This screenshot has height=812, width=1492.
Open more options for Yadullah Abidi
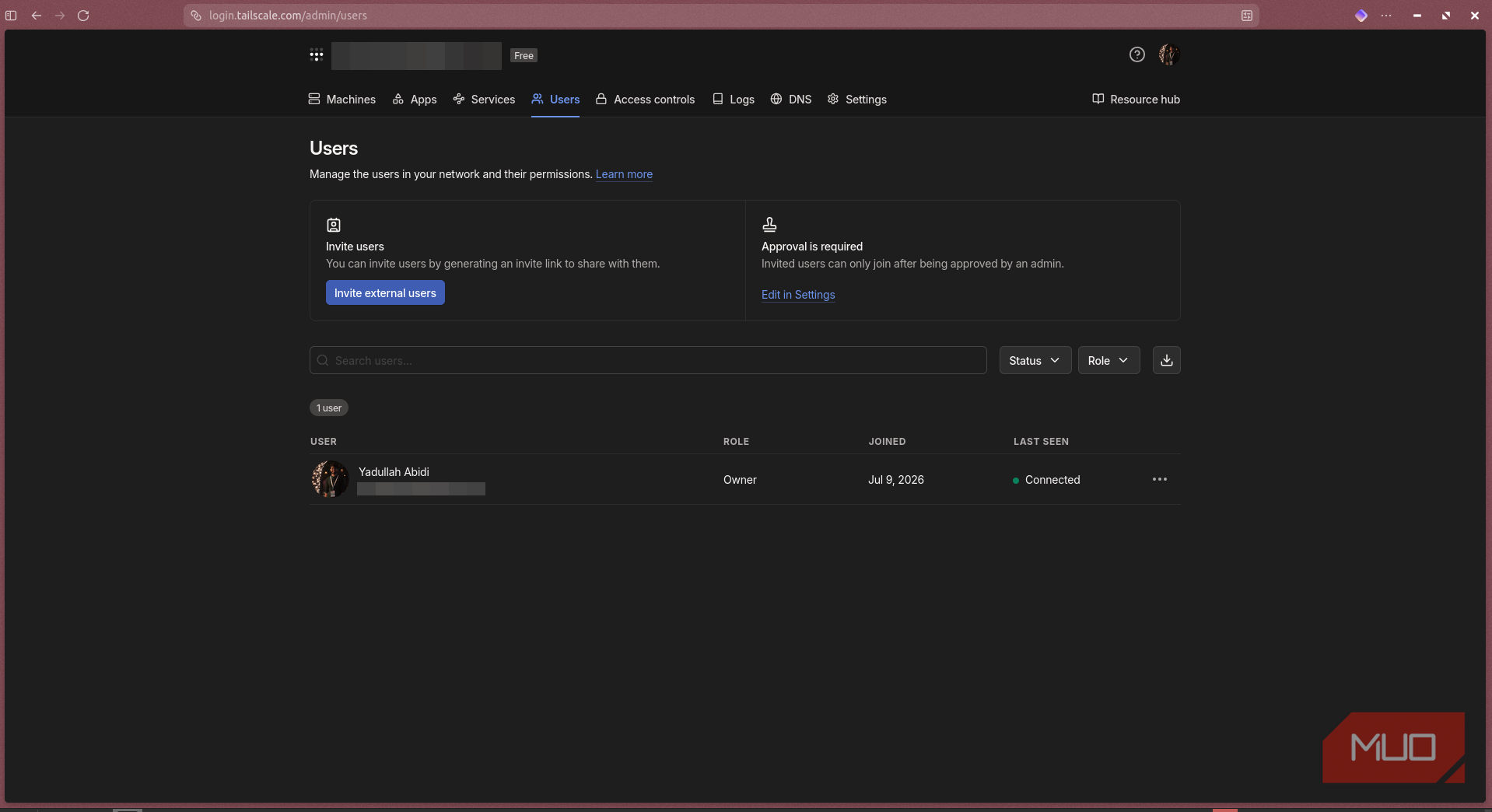pyautogui.click(x=1159, y=479)
